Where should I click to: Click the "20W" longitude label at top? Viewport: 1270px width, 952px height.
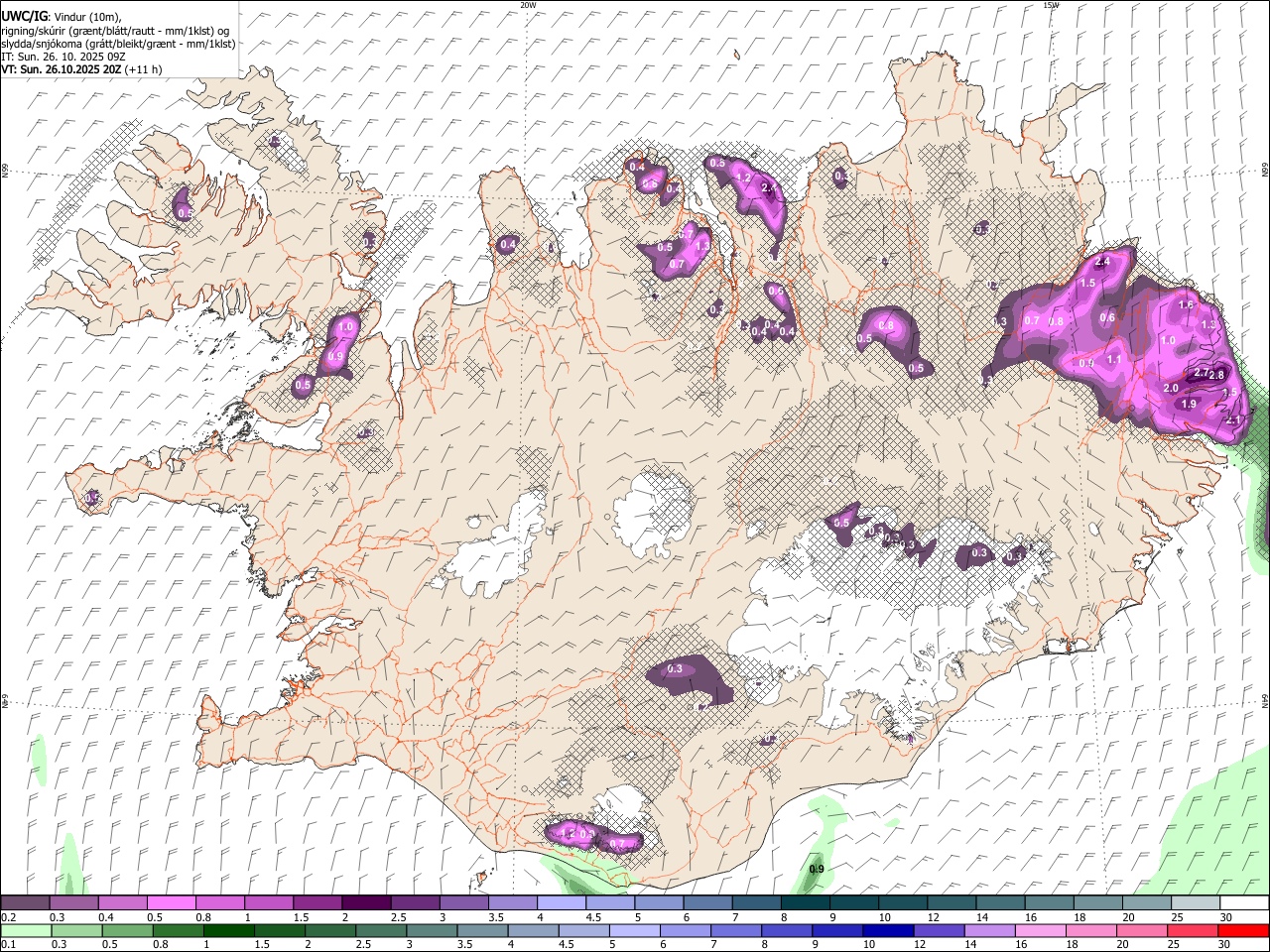[528, 5]
